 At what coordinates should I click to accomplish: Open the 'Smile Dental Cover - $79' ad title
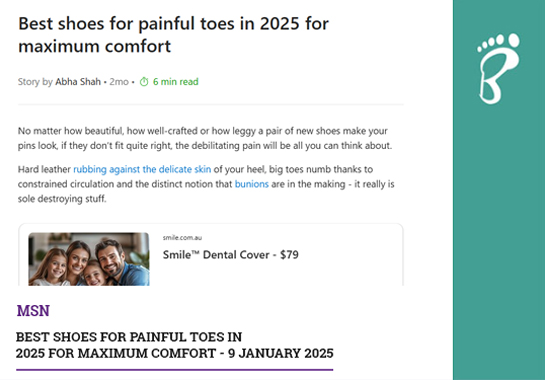coord(230,255)
